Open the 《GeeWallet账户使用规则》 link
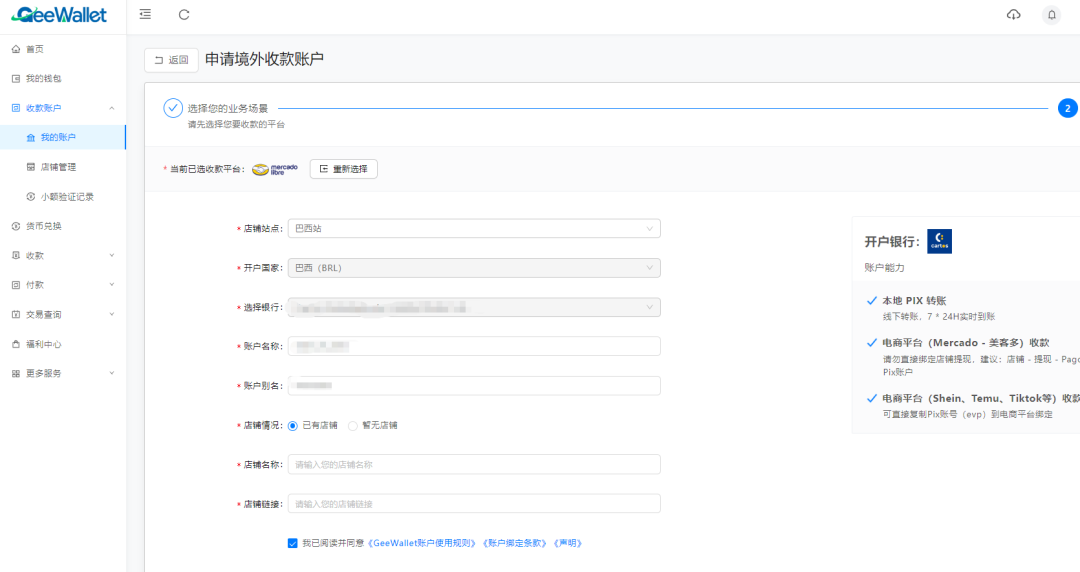 coord(422,543)
